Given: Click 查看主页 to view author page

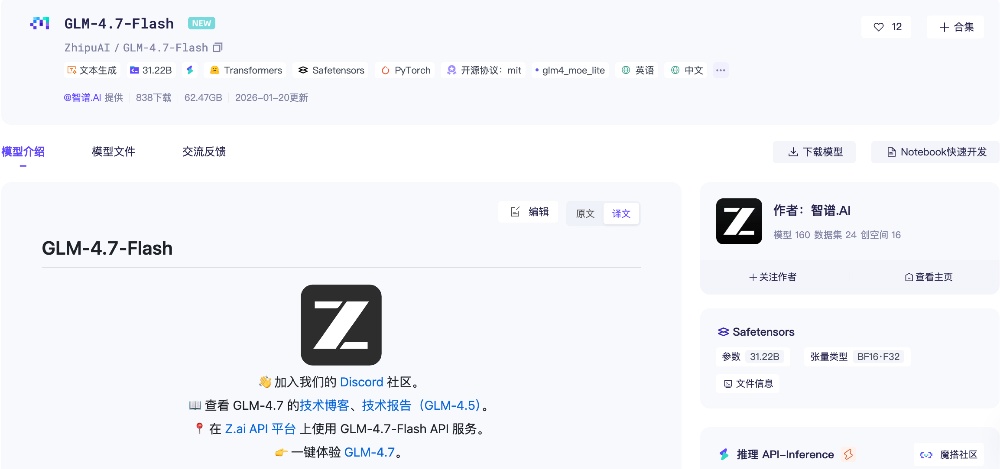Looking at the screenshot, I should (929, 277).
